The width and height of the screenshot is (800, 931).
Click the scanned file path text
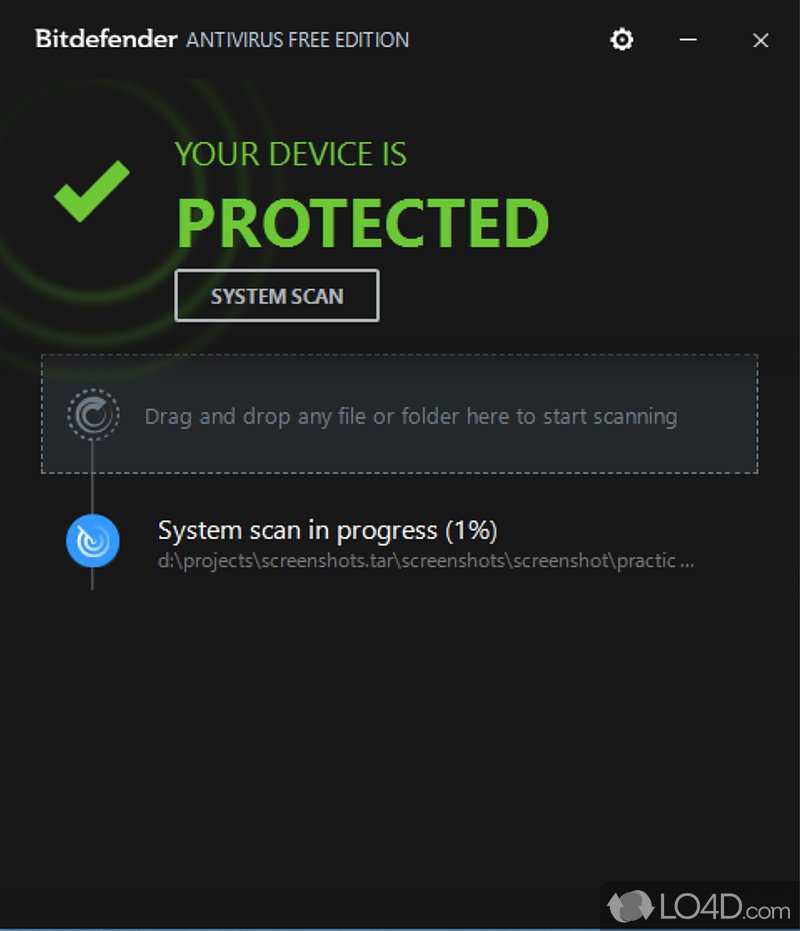(x=425, y=561)
